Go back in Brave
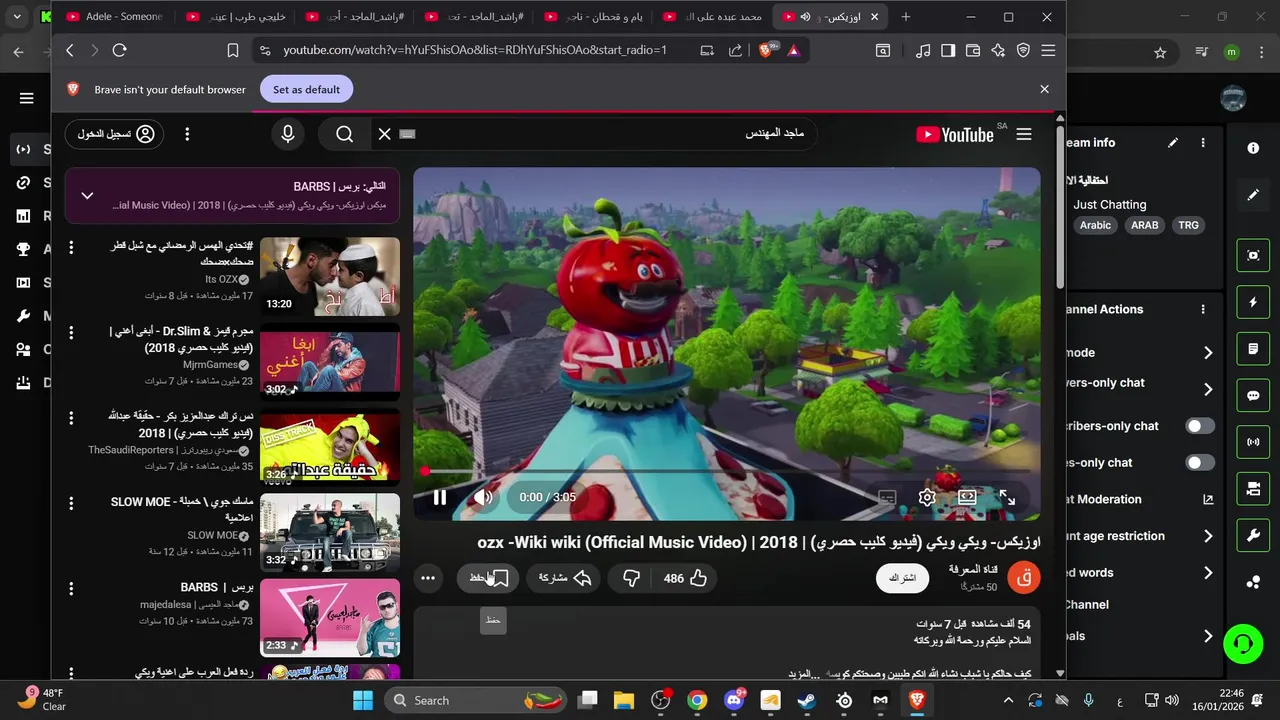The image size is (1280, 720). click(70, 50)
